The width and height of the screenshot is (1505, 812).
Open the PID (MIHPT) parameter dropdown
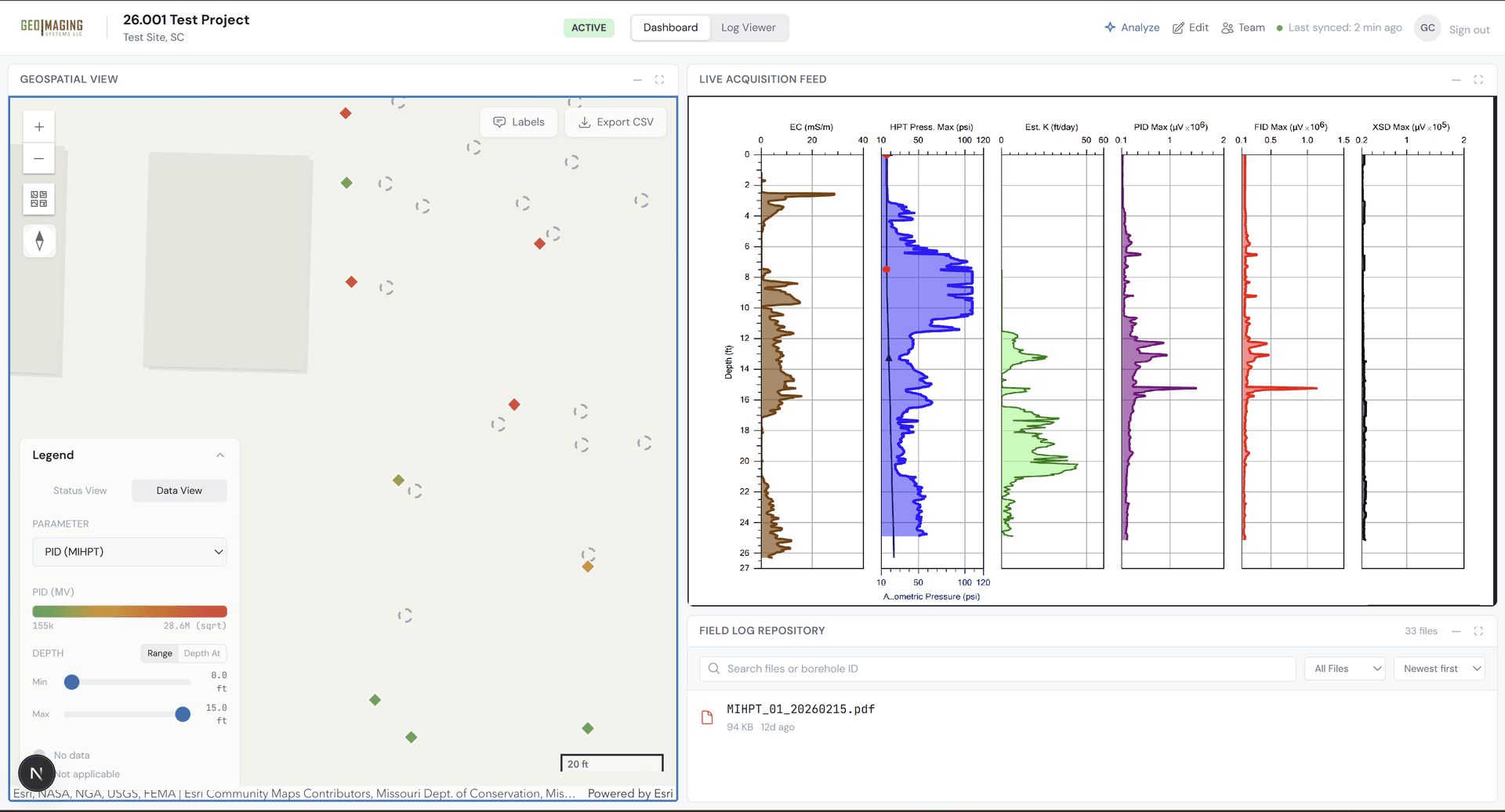(129, 552)
